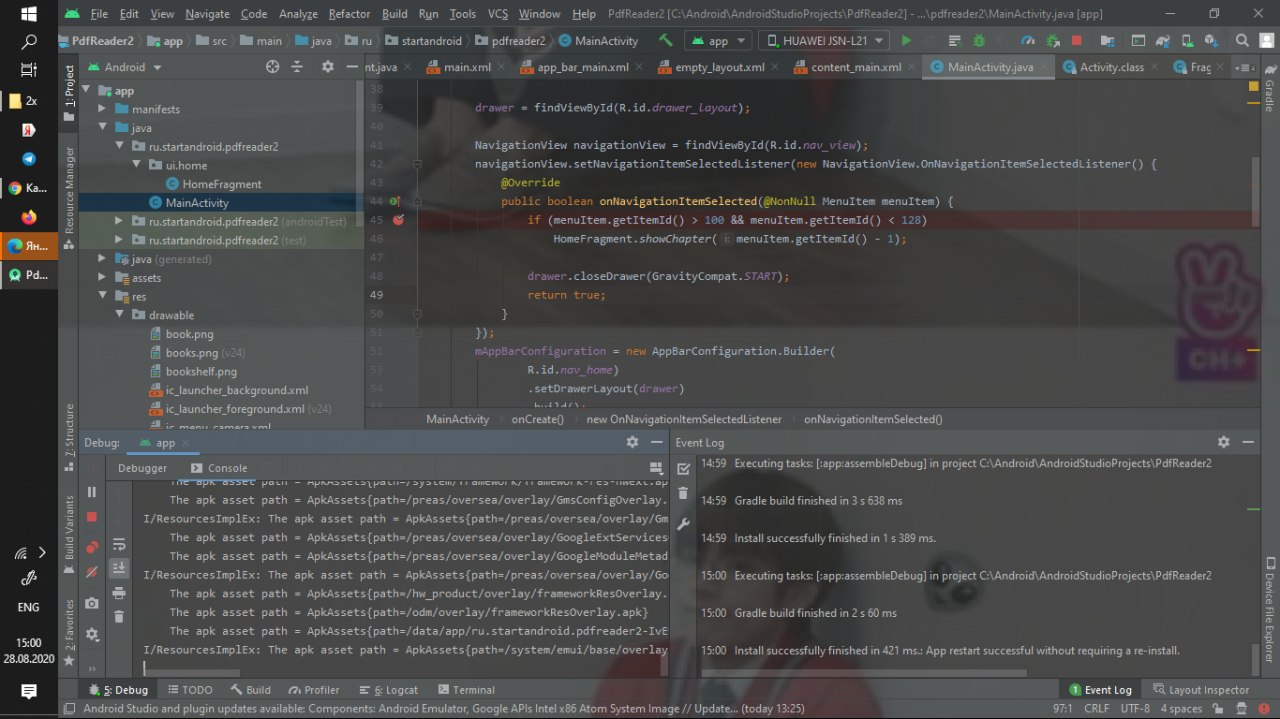The width and height of the screenshot is (1280, 719).
Task: Click onNavigationItemSelected() breadcrumb
Action: 873,419
